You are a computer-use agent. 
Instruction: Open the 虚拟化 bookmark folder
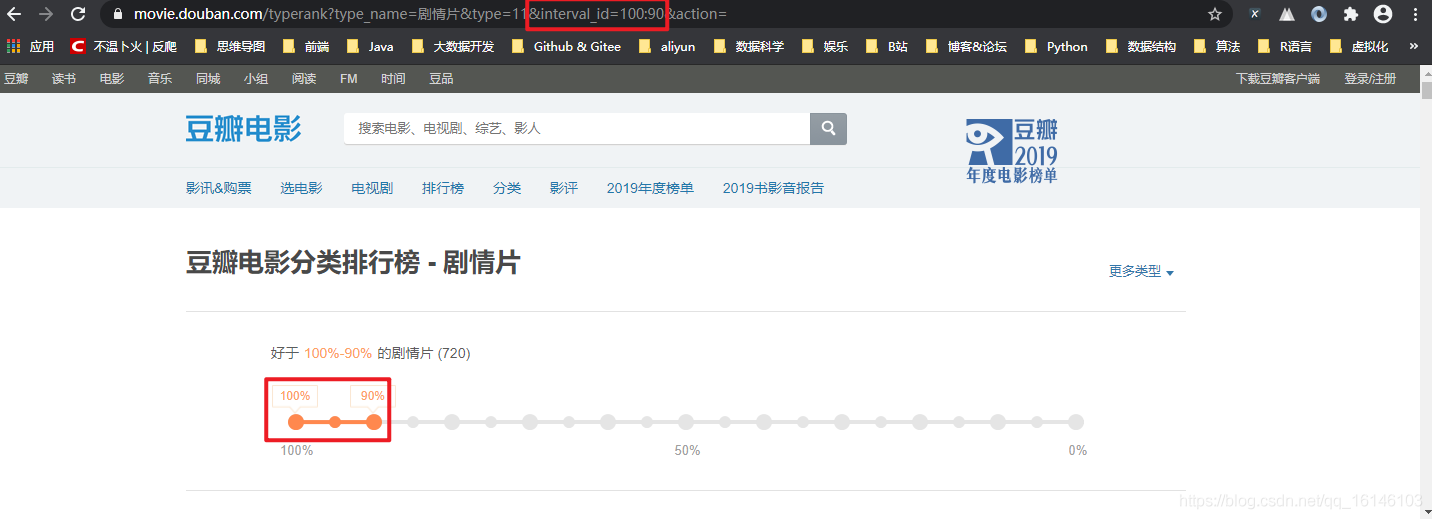click(x=1359, y=46)
